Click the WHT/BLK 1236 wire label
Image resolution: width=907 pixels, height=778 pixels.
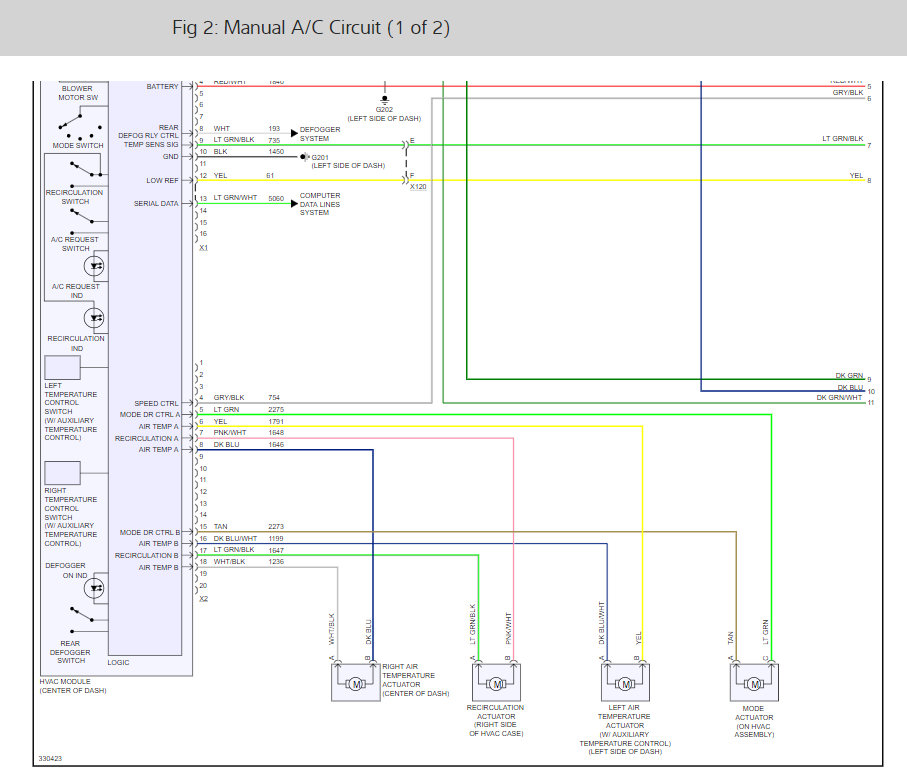pyautogui.click(x=249, y=562)
